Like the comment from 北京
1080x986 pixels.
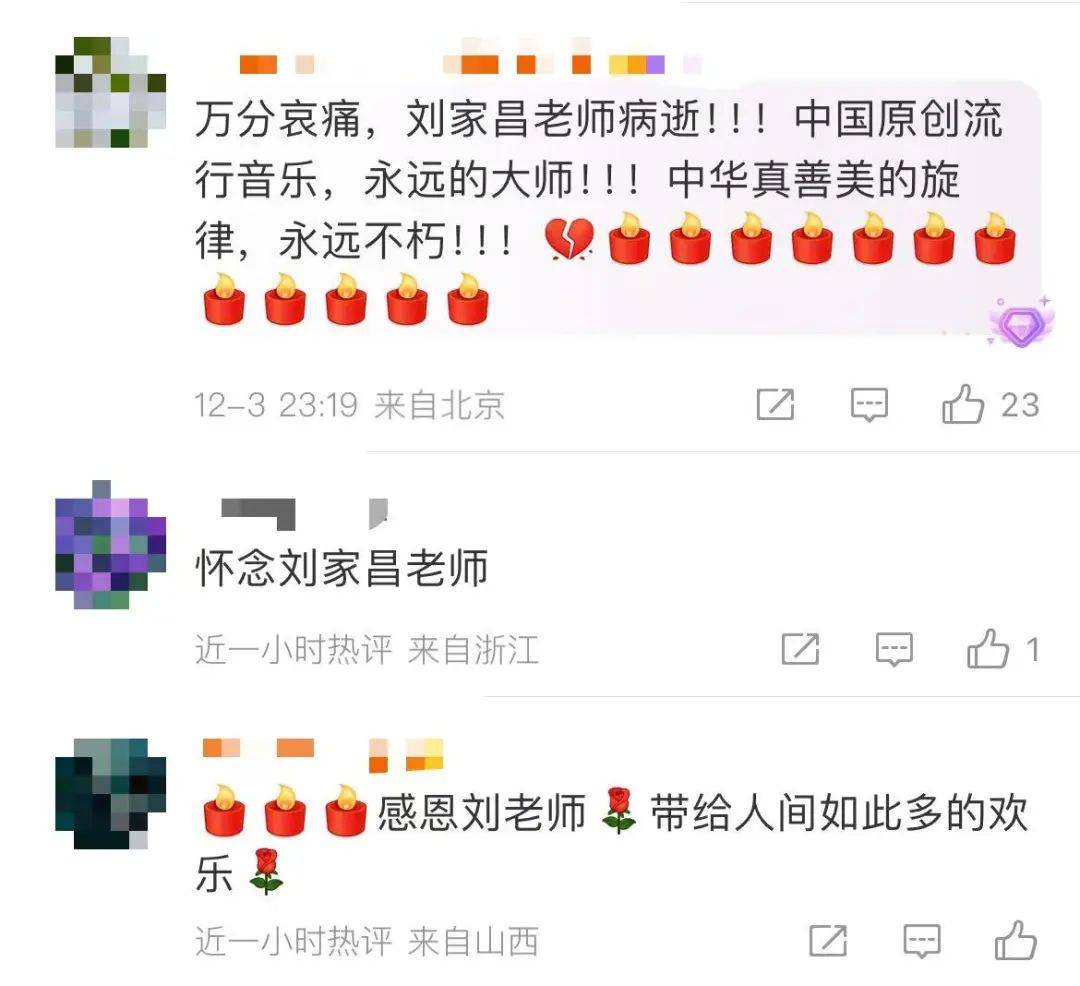[963, 403]
